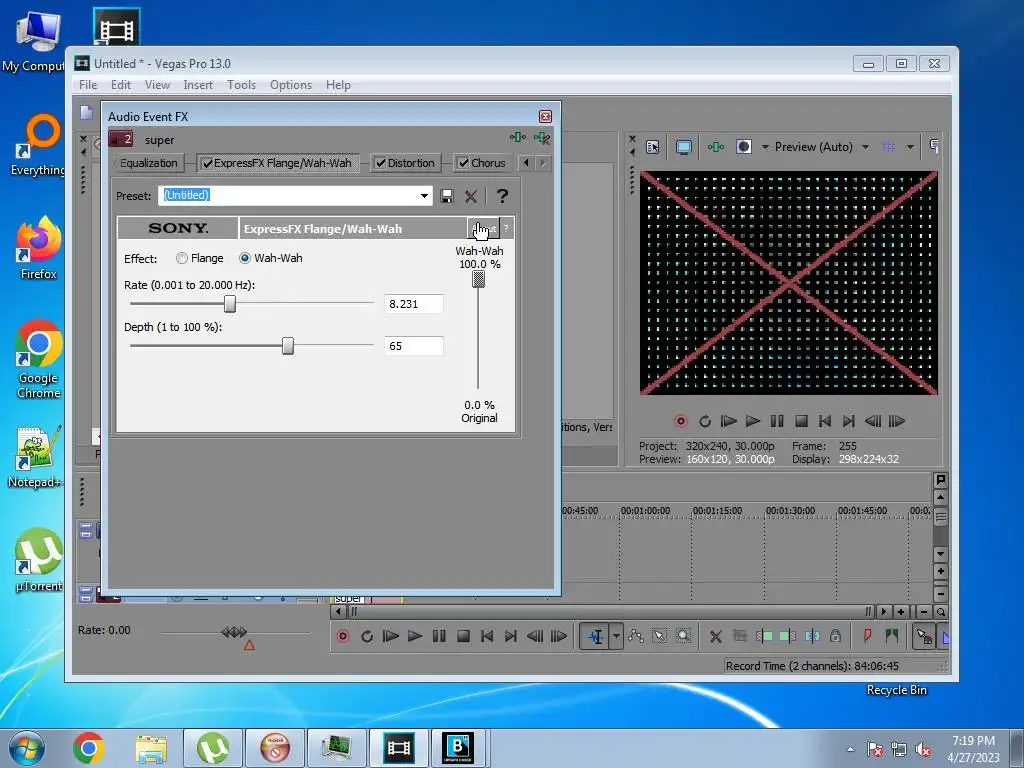The height and width of the screenshot is (768, 1024).
Task: Click the Split event icon in the timeline toolbar
Action: point(812,636)
